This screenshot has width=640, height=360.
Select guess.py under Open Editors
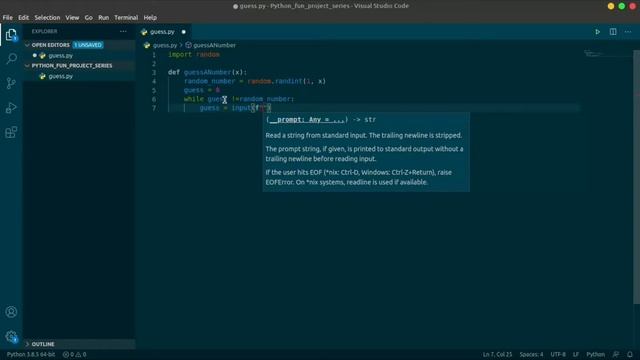point(60,56)
